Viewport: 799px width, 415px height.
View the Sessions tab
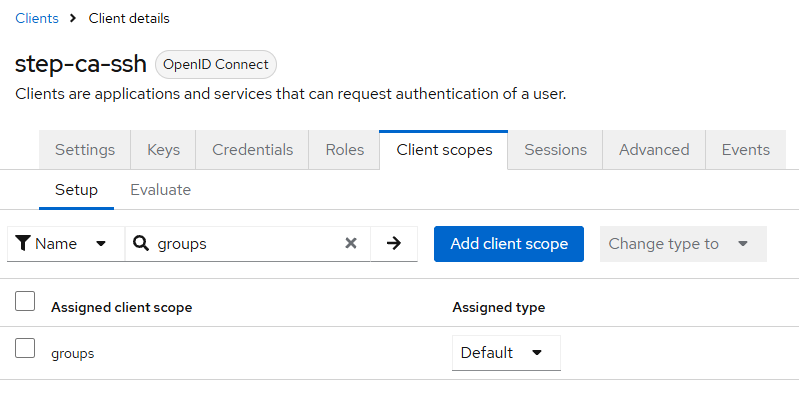pyautogui.click(x=555, y=150)
